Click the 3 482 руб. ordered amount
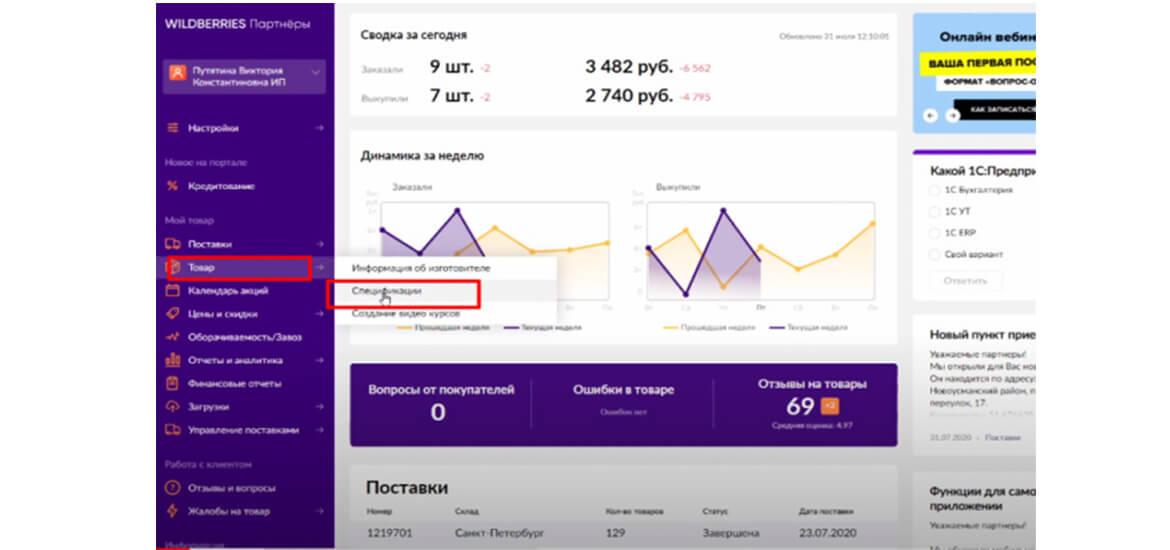The width and height of the screenshot is (1170, 550). click(629, 67)
